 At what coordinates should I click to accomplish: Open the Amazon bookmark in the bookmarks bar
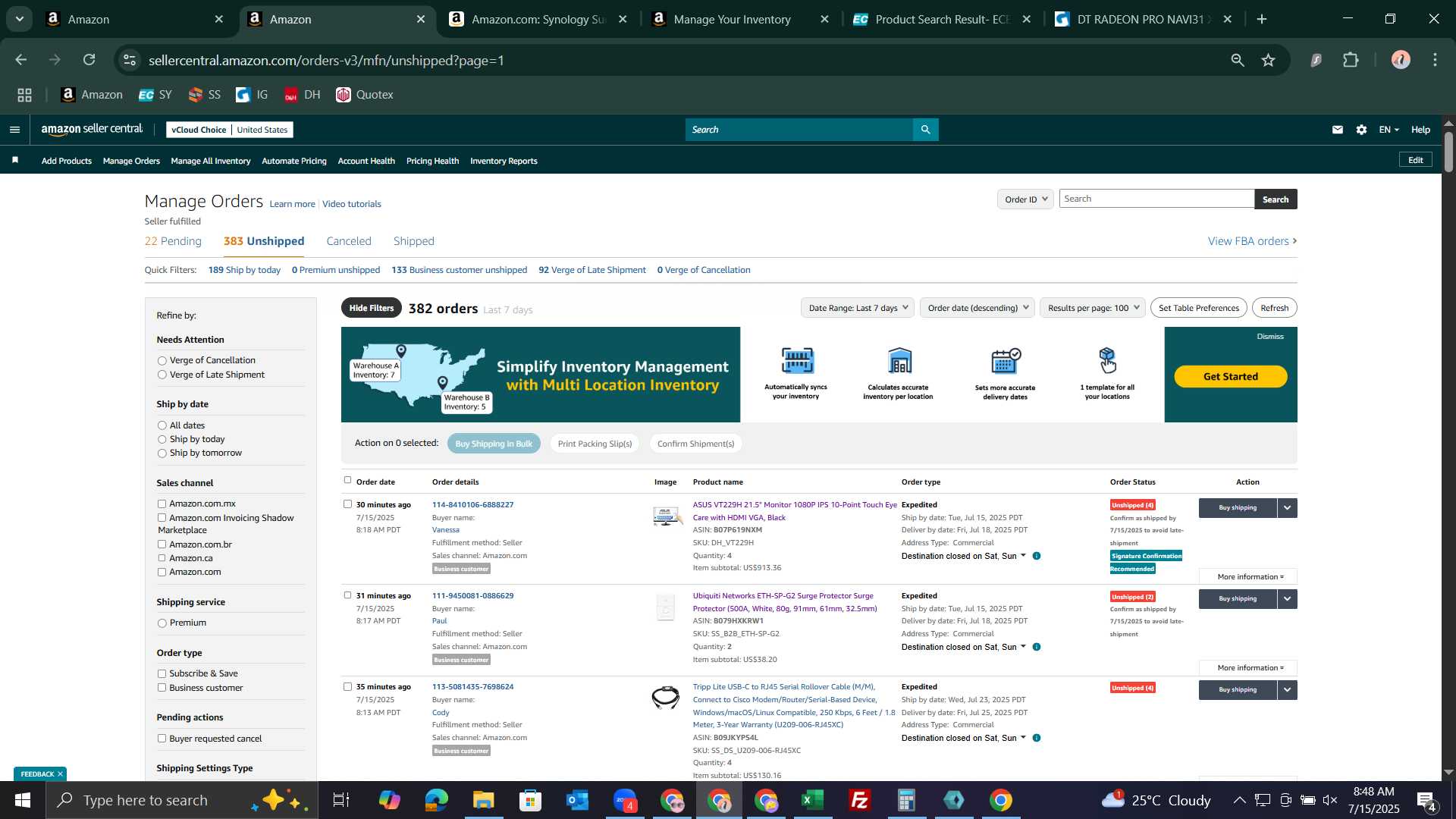(91, 95)
